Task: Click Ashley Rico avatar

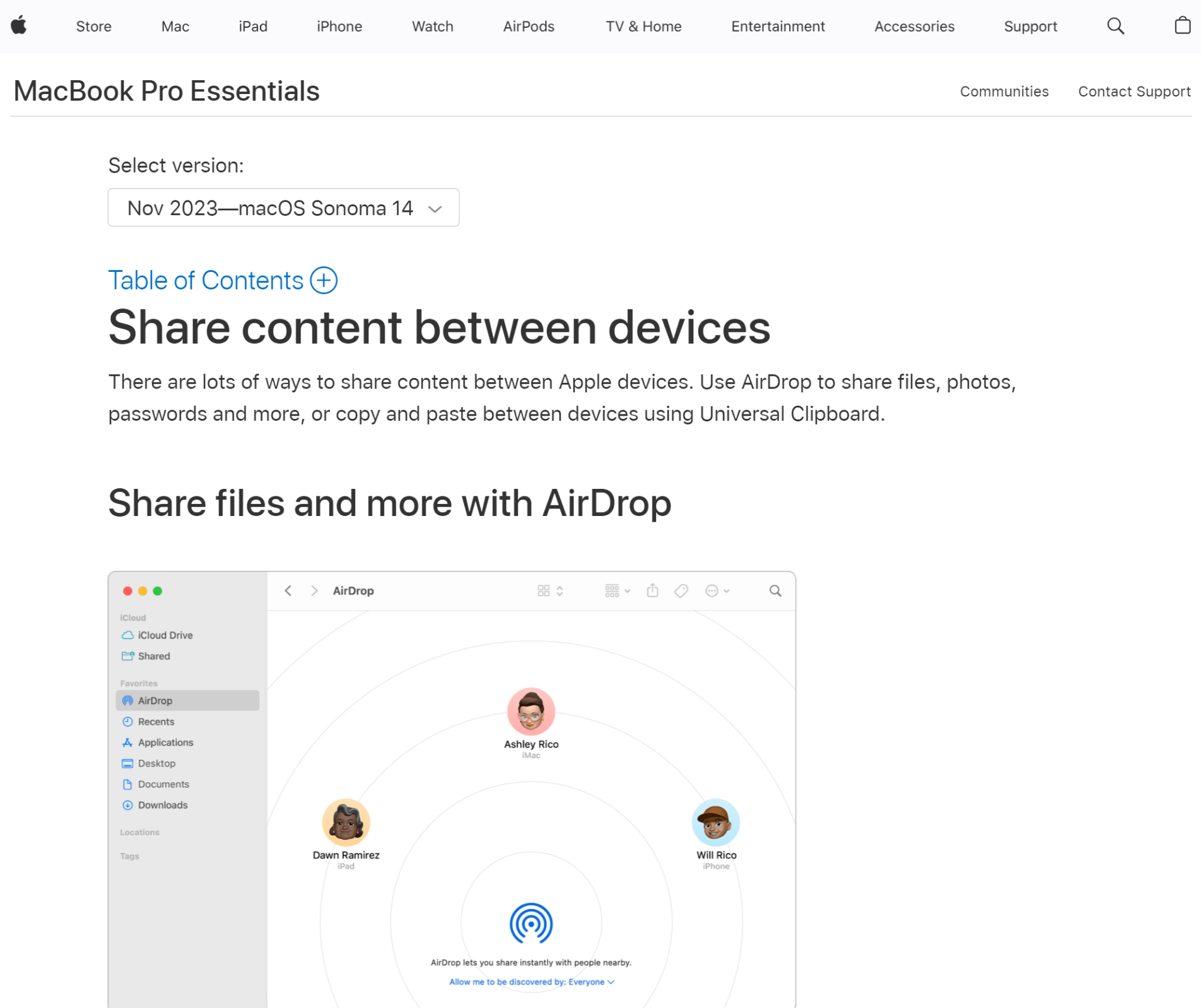Action: (x=531, y=712)
